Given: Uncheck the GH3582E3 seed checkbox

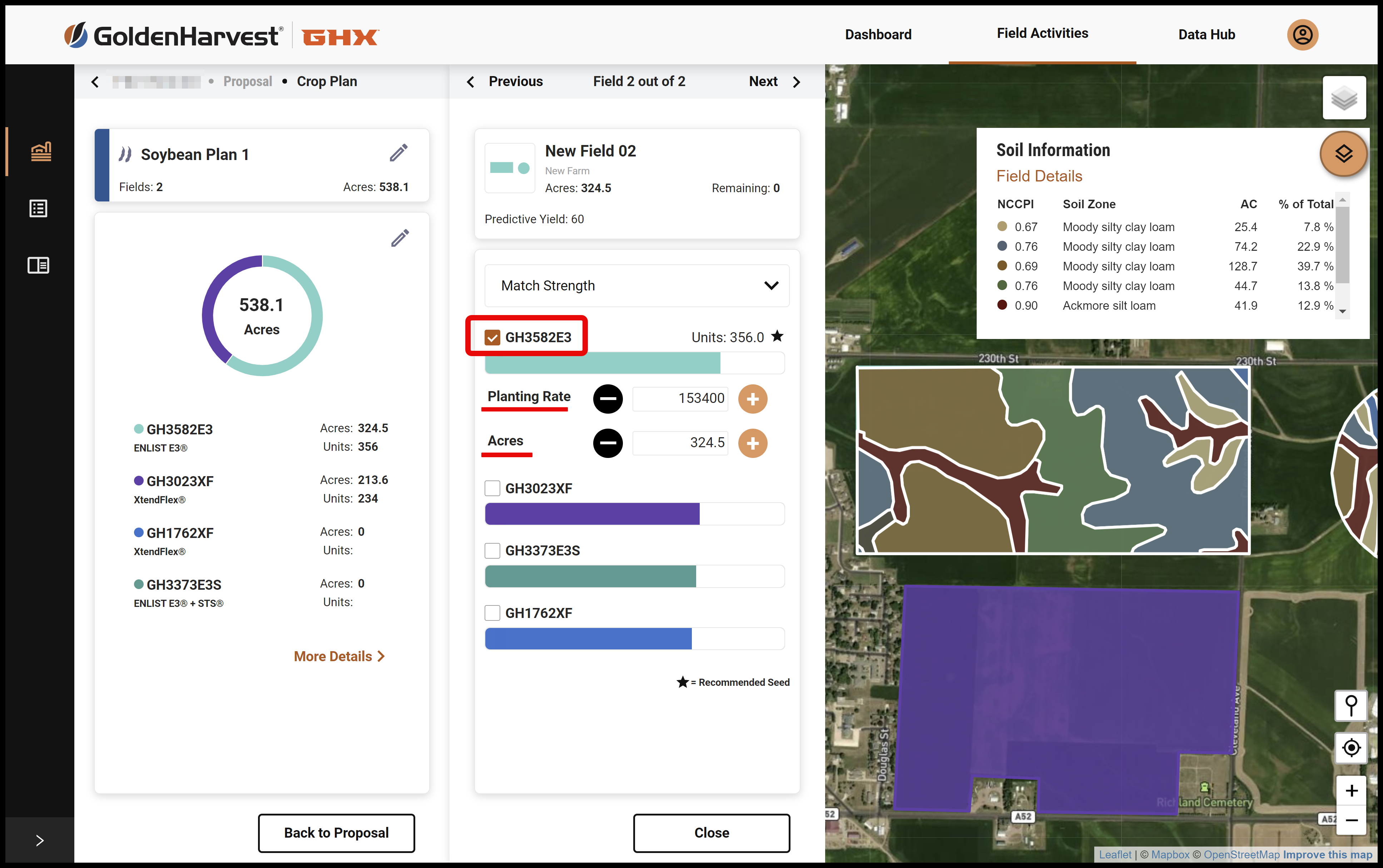Looking at the screenshot, I should (x=492, y=338).
